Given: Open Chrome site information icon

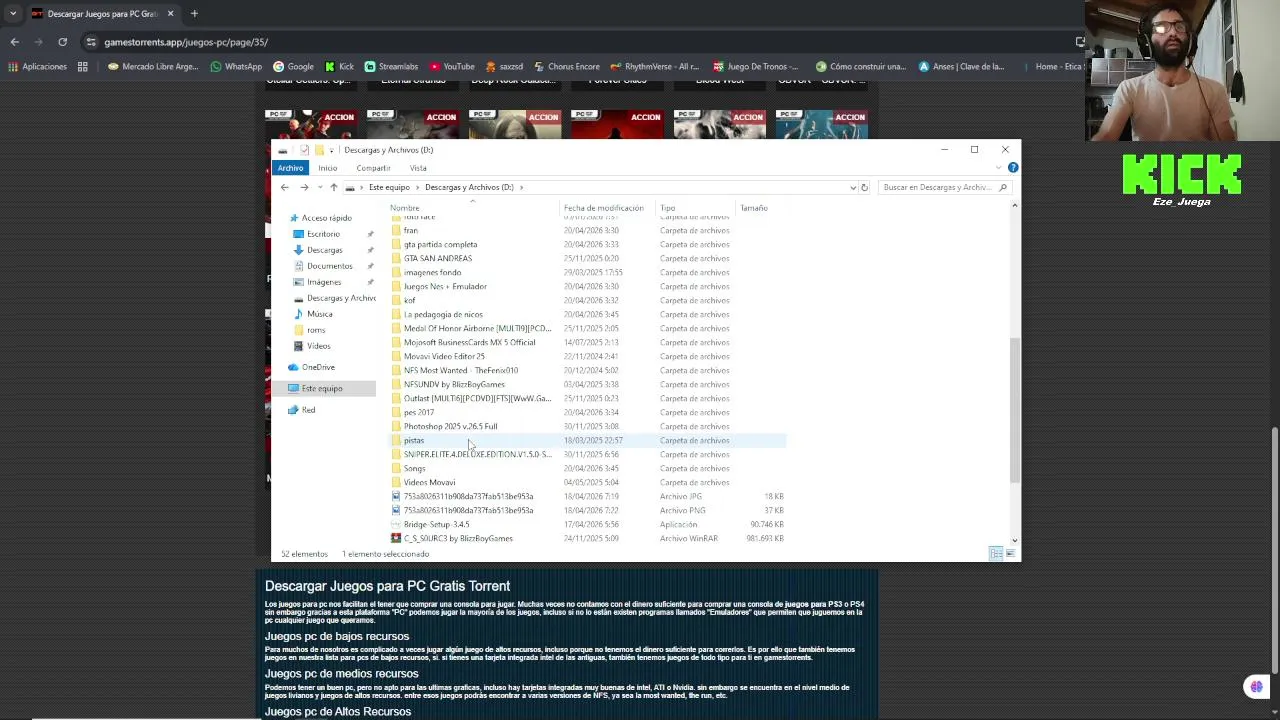Looking at the screenshot, I should pyautogui.click(x=91, y=42).
